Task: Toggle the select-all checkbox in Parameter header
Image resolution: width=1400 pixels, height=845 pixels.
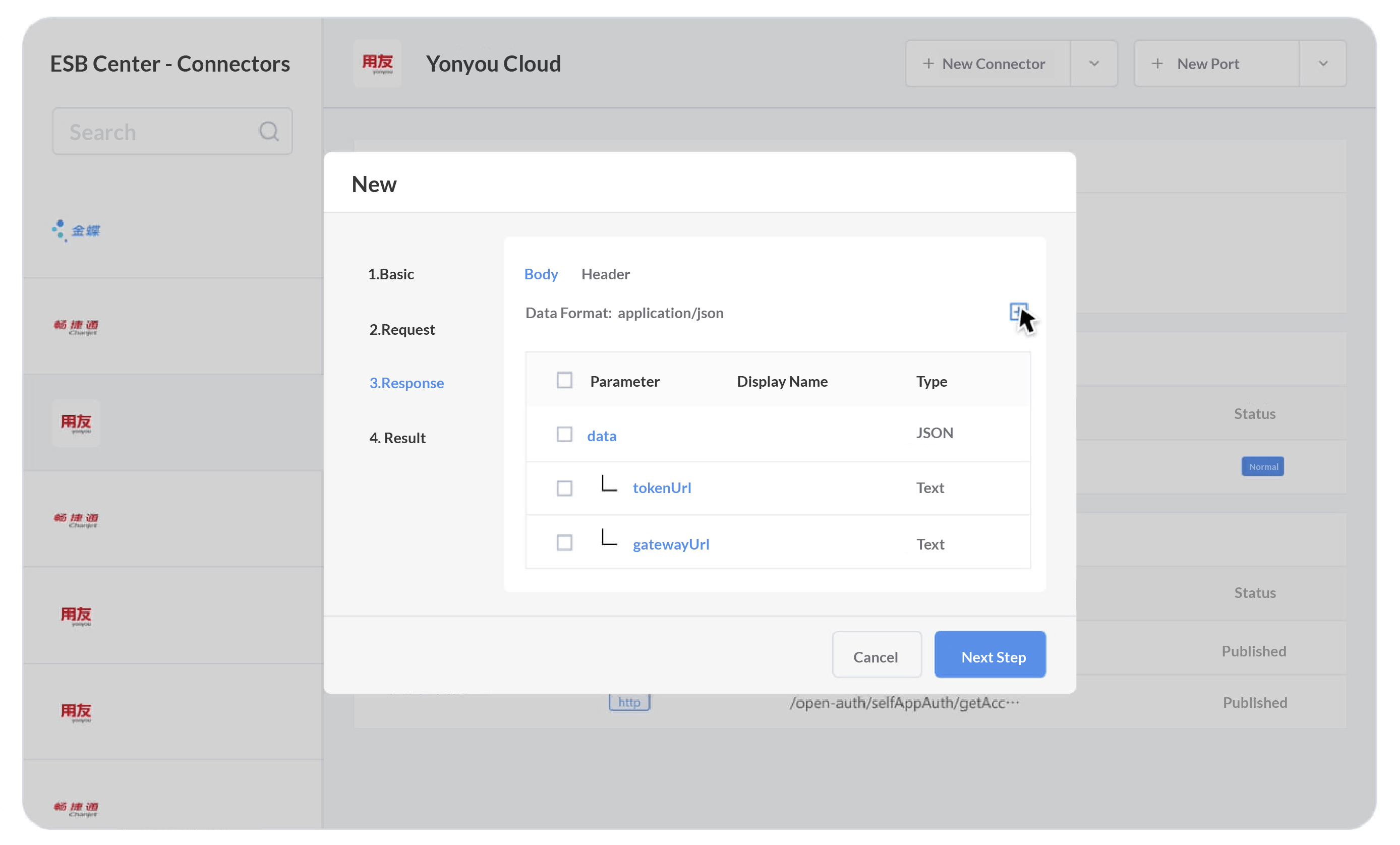Action: point(564,381)
